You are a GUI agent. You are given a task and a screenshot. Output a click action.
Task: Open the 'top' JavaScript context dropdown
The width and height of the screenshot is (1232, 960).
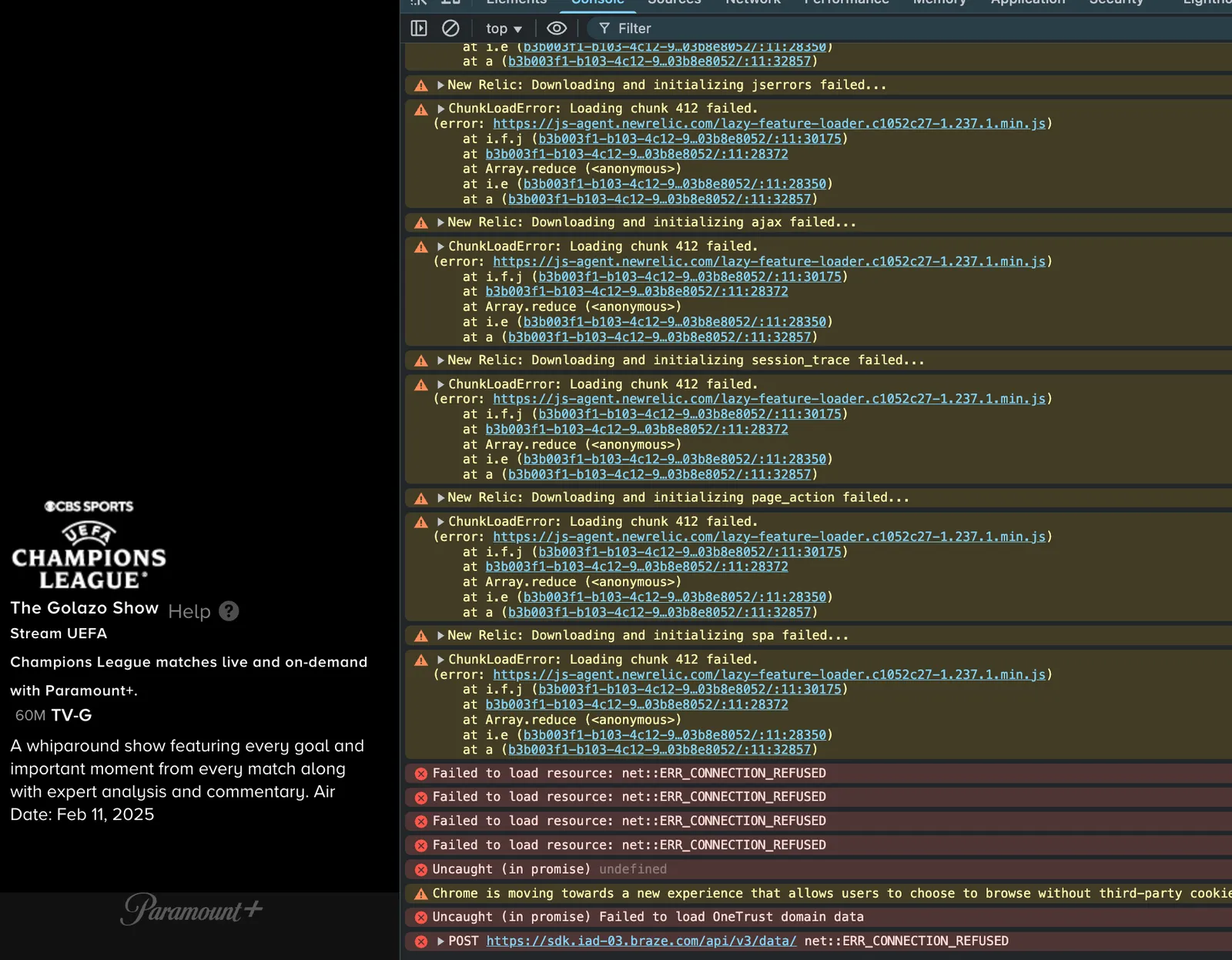(x=504, y=28)
